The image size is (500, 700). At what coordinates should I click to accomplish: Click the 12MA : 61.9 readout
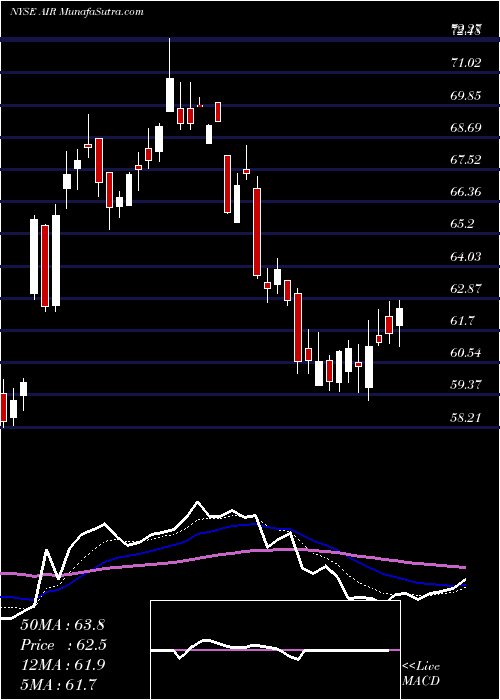point(62,665)
